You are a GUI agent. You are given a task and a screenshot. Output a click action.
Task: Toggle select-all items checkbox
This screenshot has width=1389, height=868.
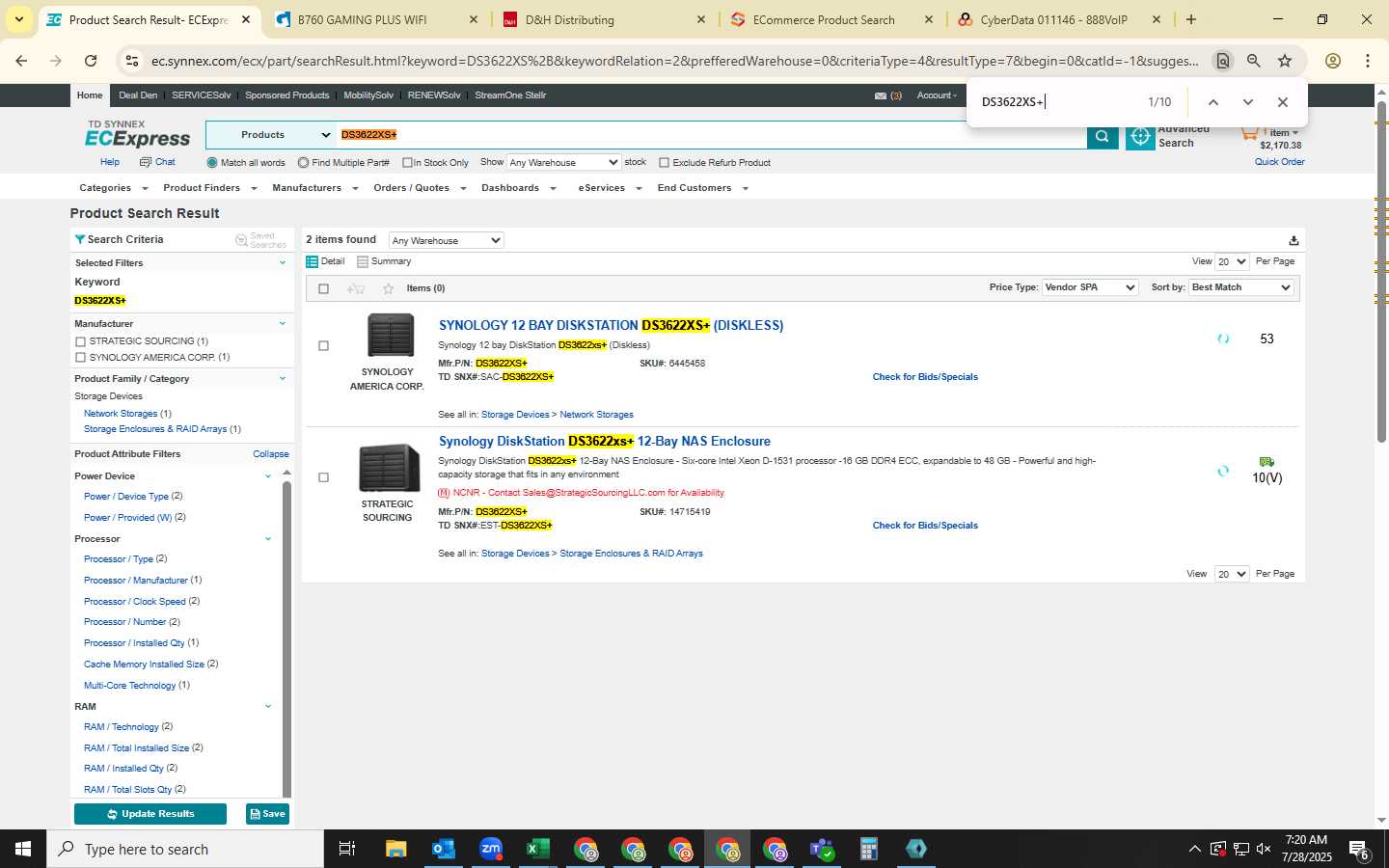pyautogui.click(x=323, y=288)
